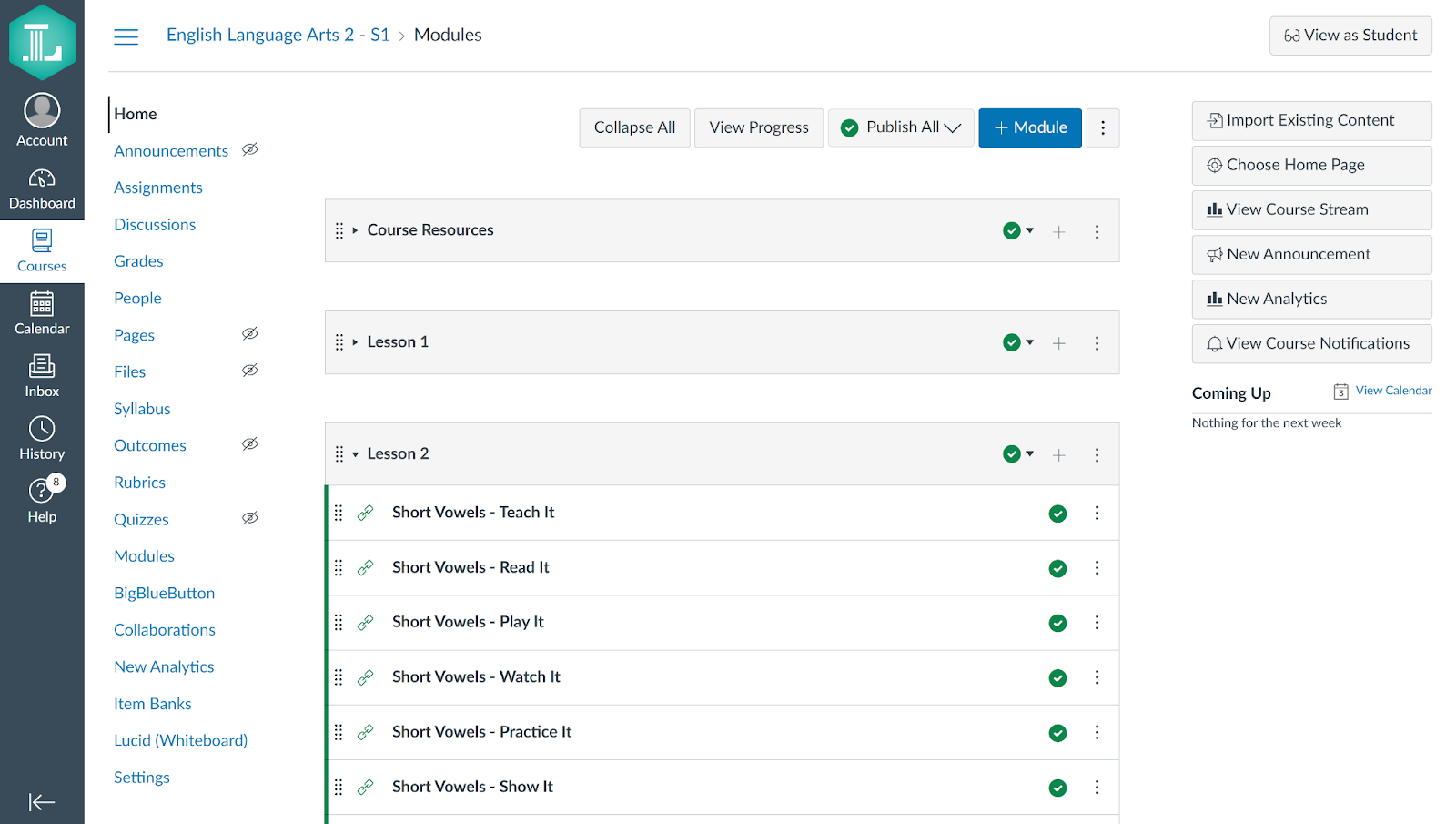Open three-dot menu for the Lesson 2 module

1097,454
